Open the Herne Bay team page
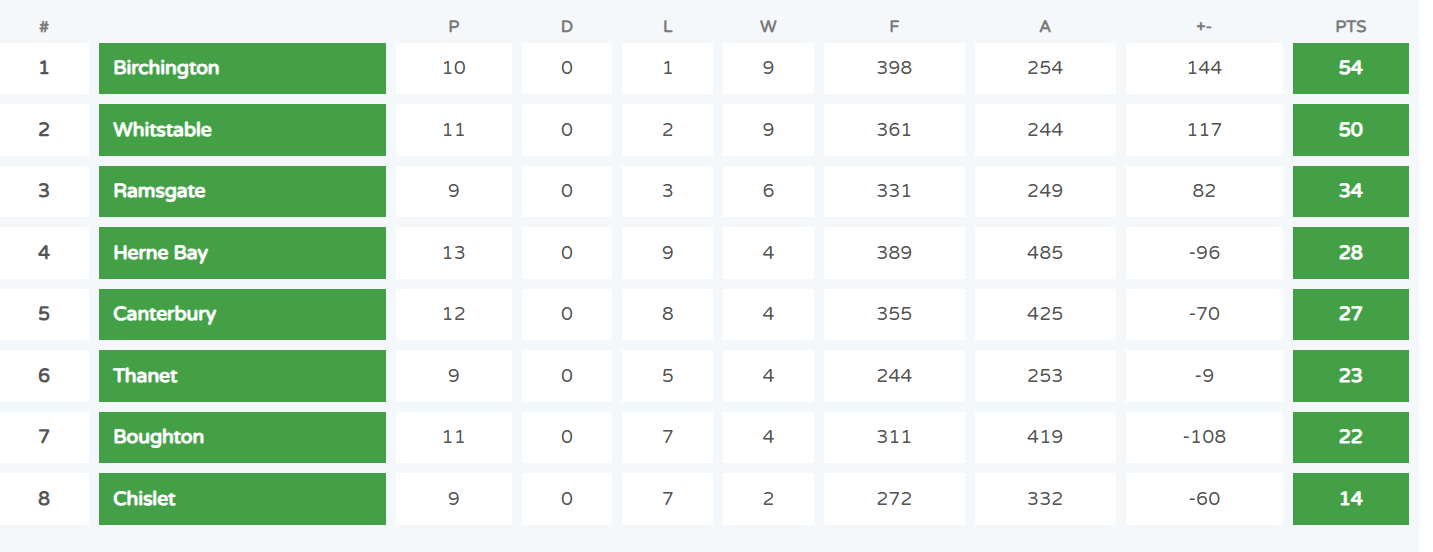The height and width of the screenshot is (552, 1433). (160, 253)
